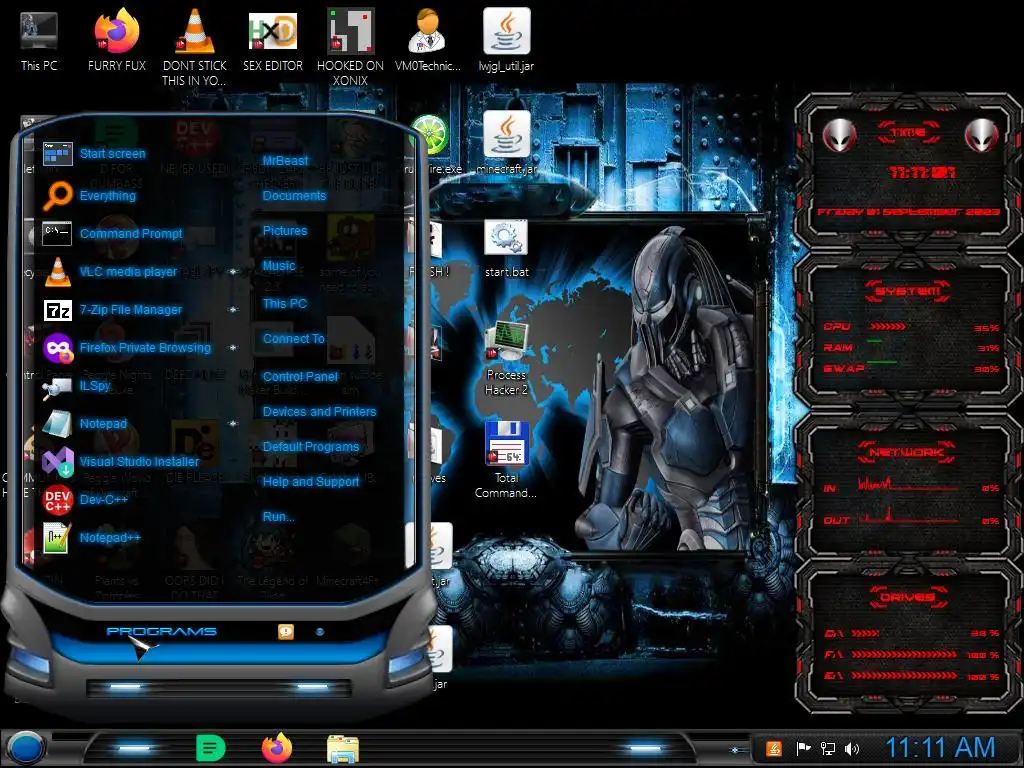
Task: Open Devices and Printers
Action: 319,411
